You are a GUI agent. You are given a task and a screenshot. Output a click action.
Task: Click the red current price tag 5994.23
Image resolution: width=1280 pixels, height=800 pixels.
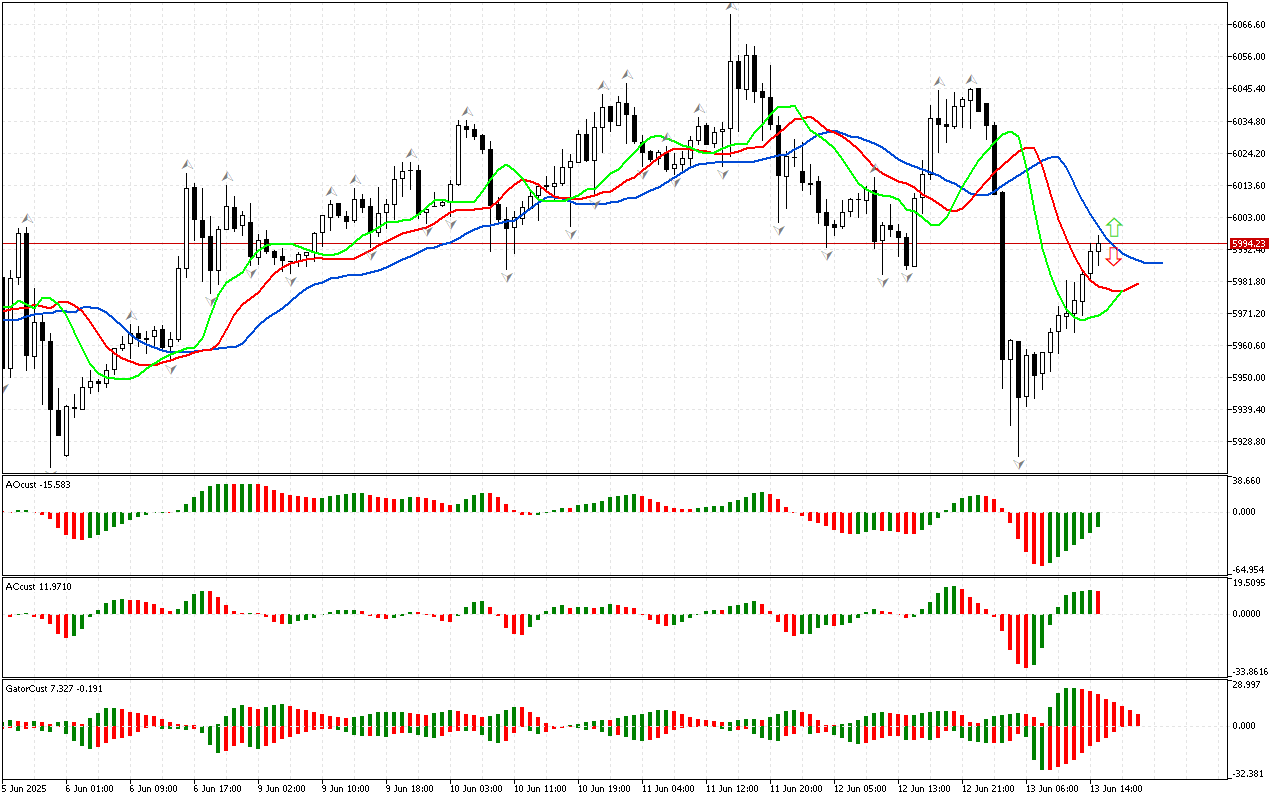[x=1250, y=243]
